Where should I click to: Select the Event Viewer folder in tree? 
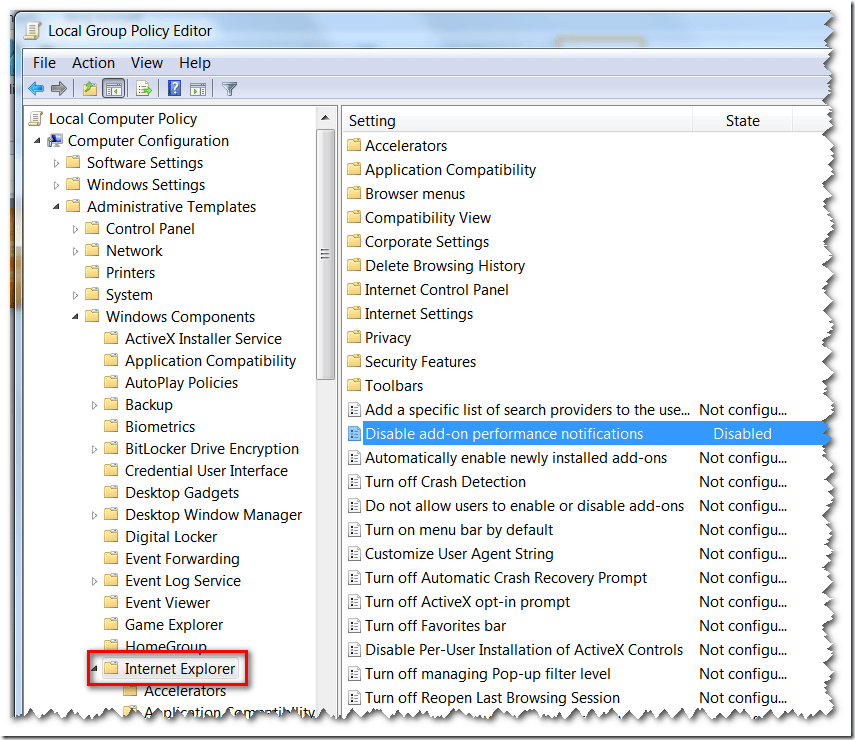coord(167,603)
